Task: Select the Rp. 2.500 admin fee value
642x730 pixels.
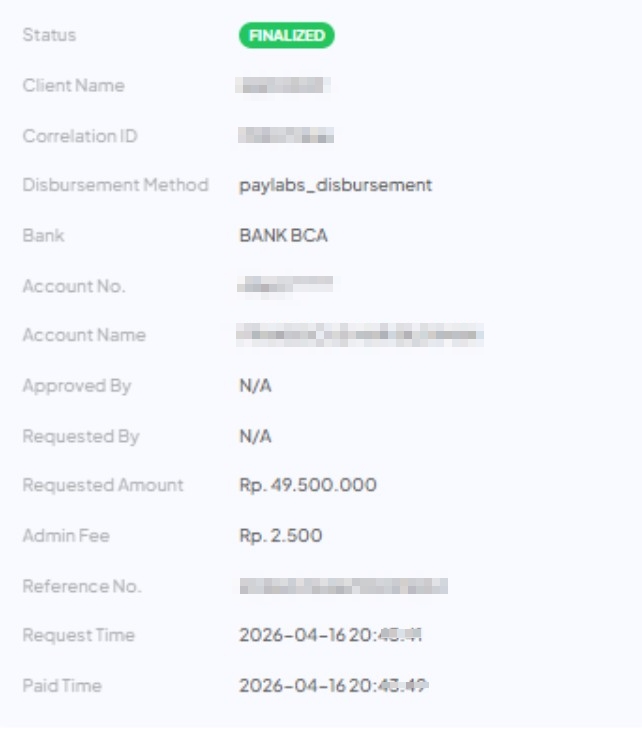Action: point(281,536)
